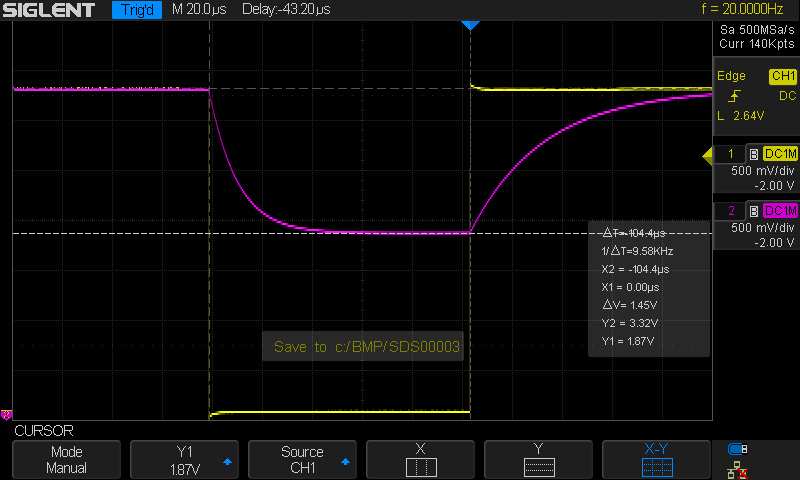Click channel 1 -2.00 V offset value
This screenshot has width=800, height=480.
(x=774, y=186)
